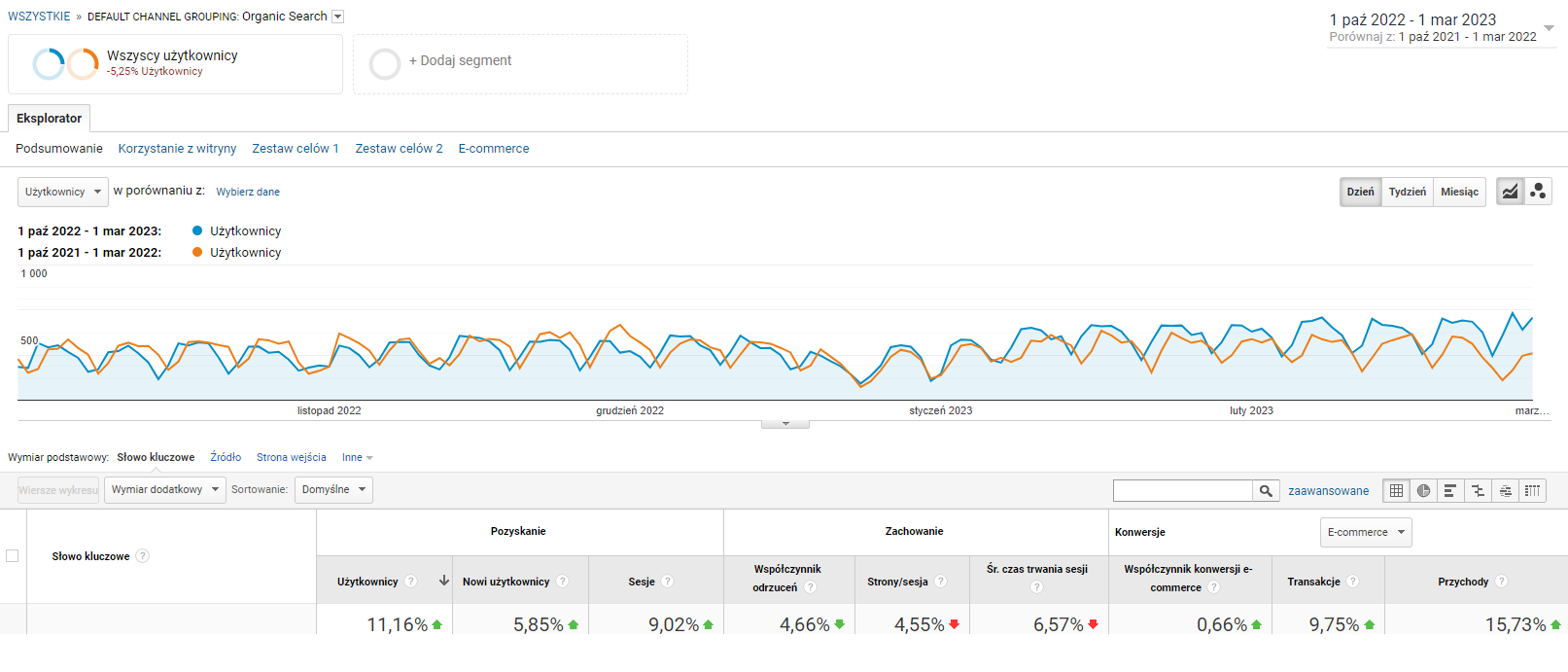This screenshot has height=672, width=1568.
Task: Select the pivot table view icon
Action: [x=1532, y=491]
